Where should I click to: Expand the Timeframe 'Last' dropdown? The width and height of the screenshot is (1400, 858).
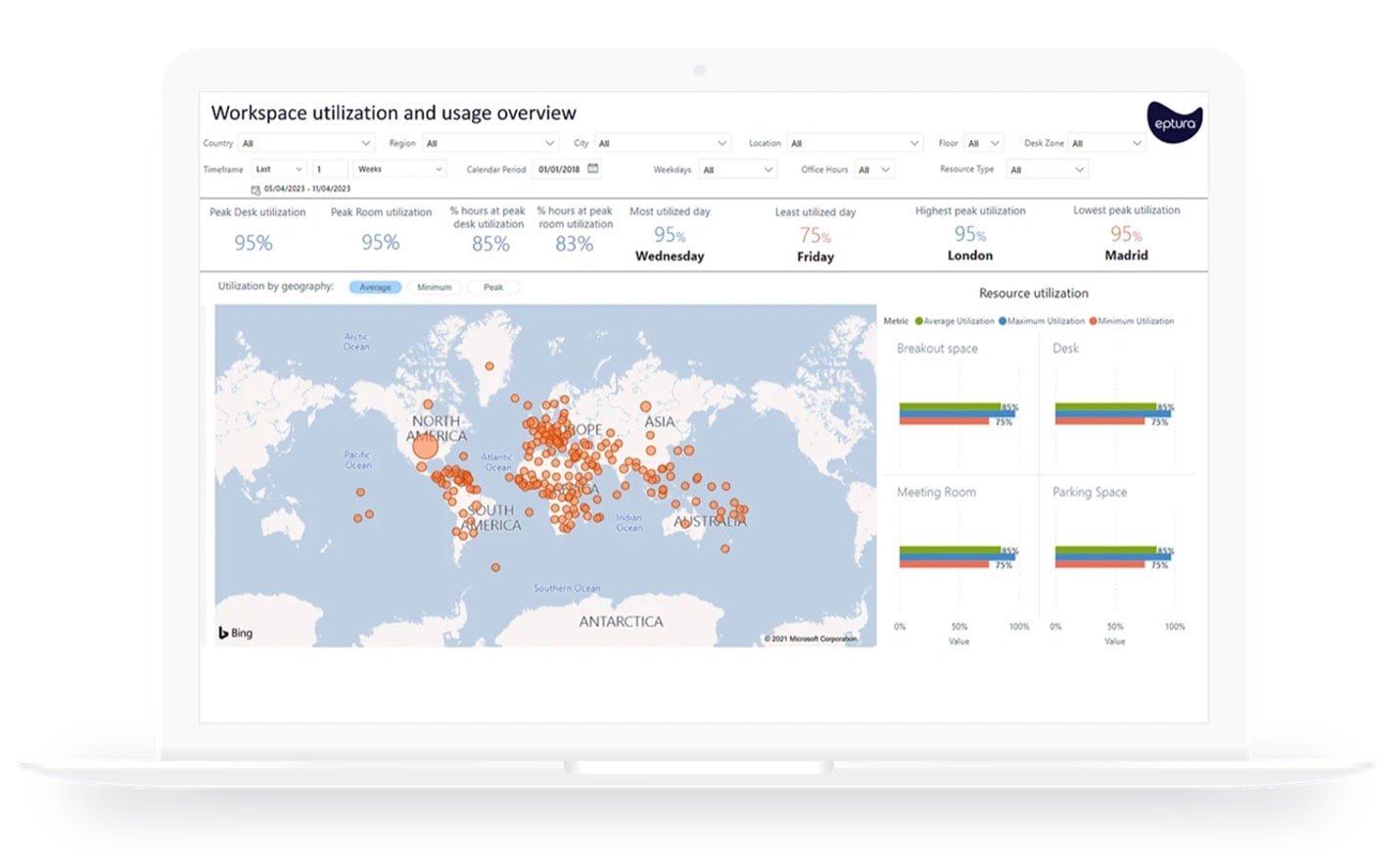tap(279, 169)
